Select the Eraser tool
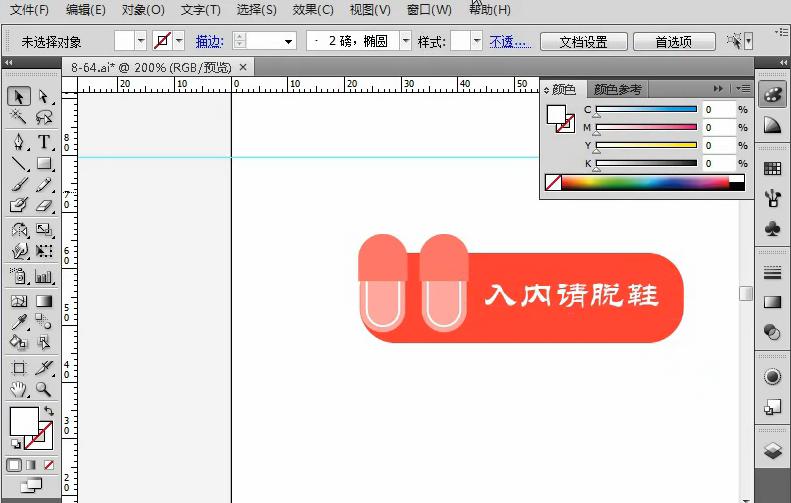Screen dimensions: 791x503 click(44, 205)
